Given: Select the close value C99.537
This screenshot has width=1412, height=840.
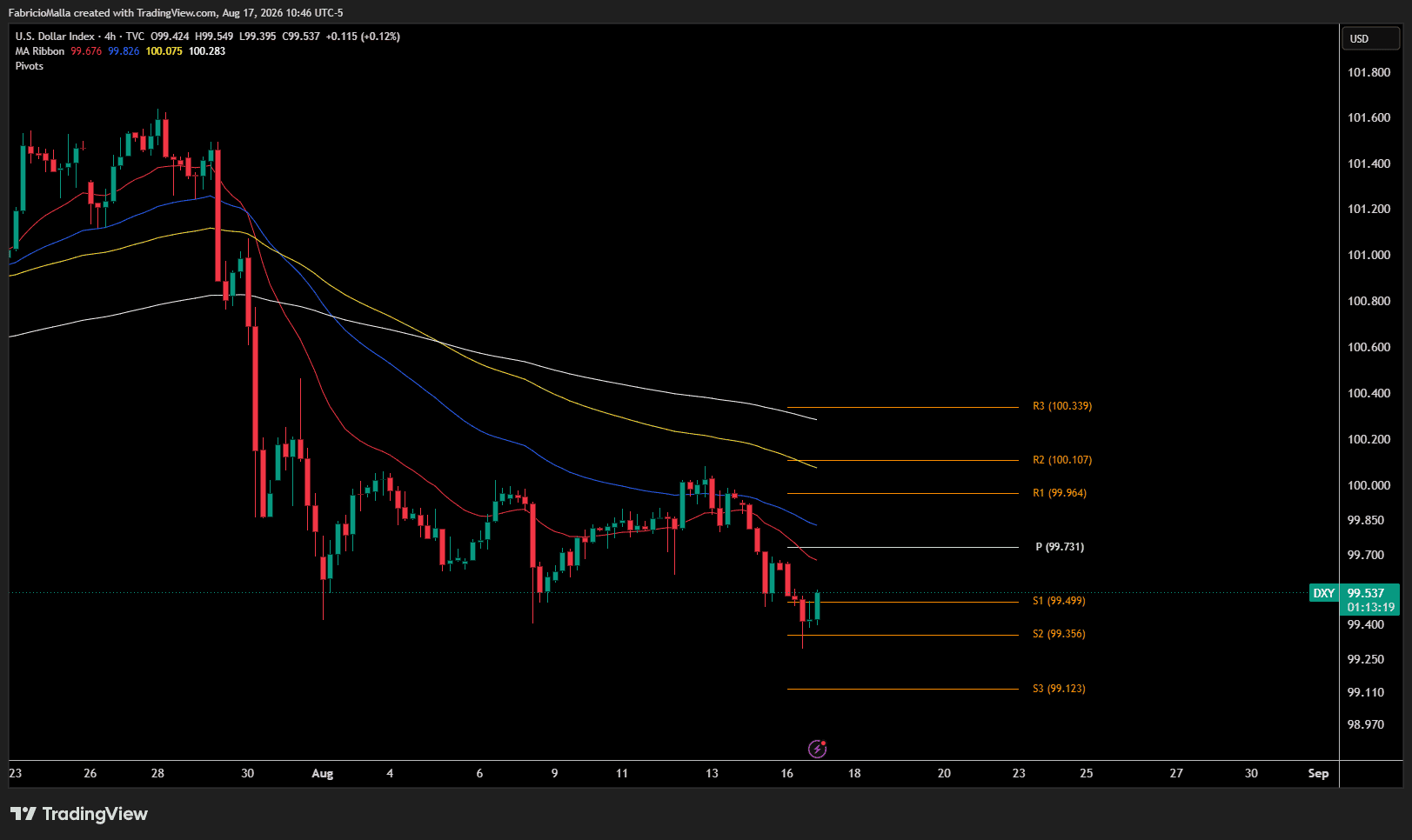Looking at the screenshot, I should [x=301, y=37].
